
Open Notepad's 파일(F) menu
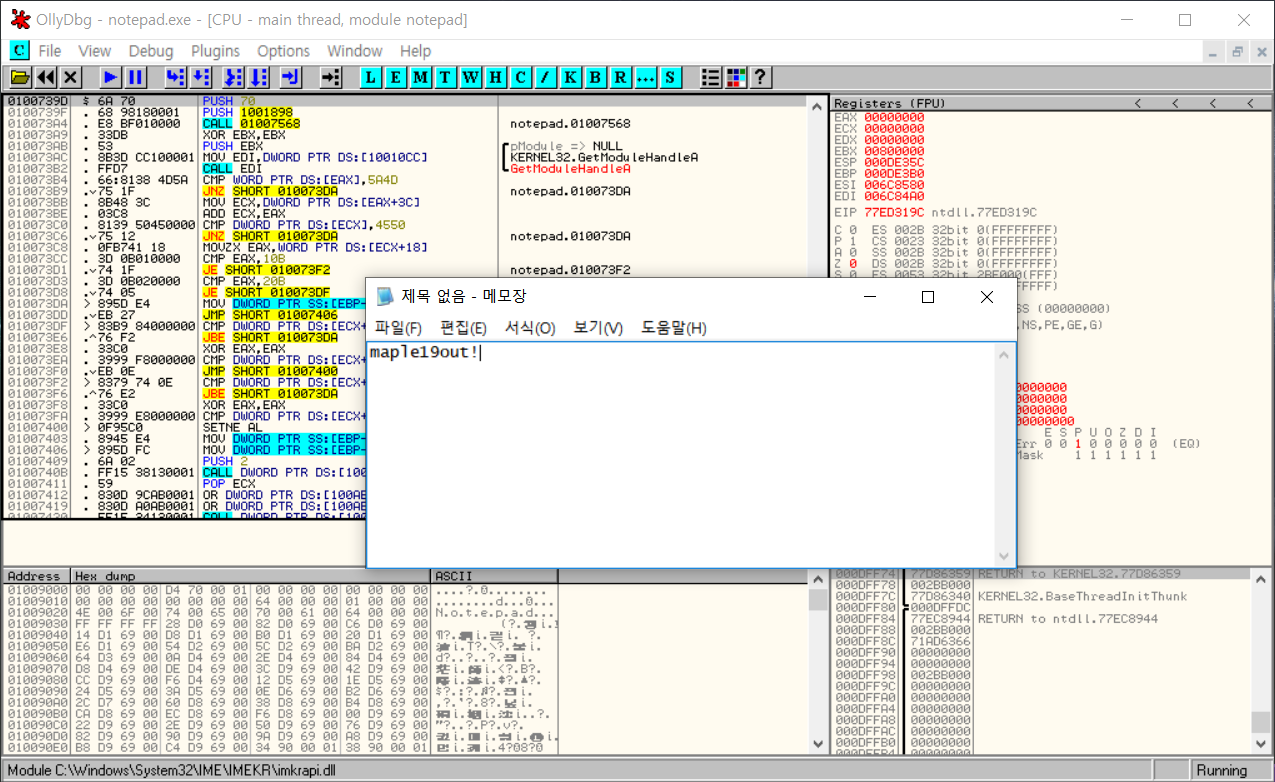(x=399, y=328)
